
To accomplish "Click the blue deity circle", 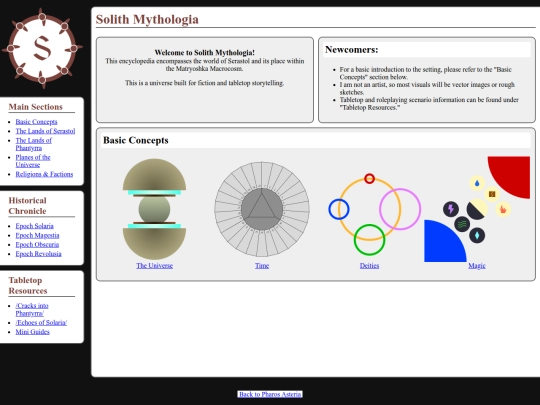I will 339,209.
